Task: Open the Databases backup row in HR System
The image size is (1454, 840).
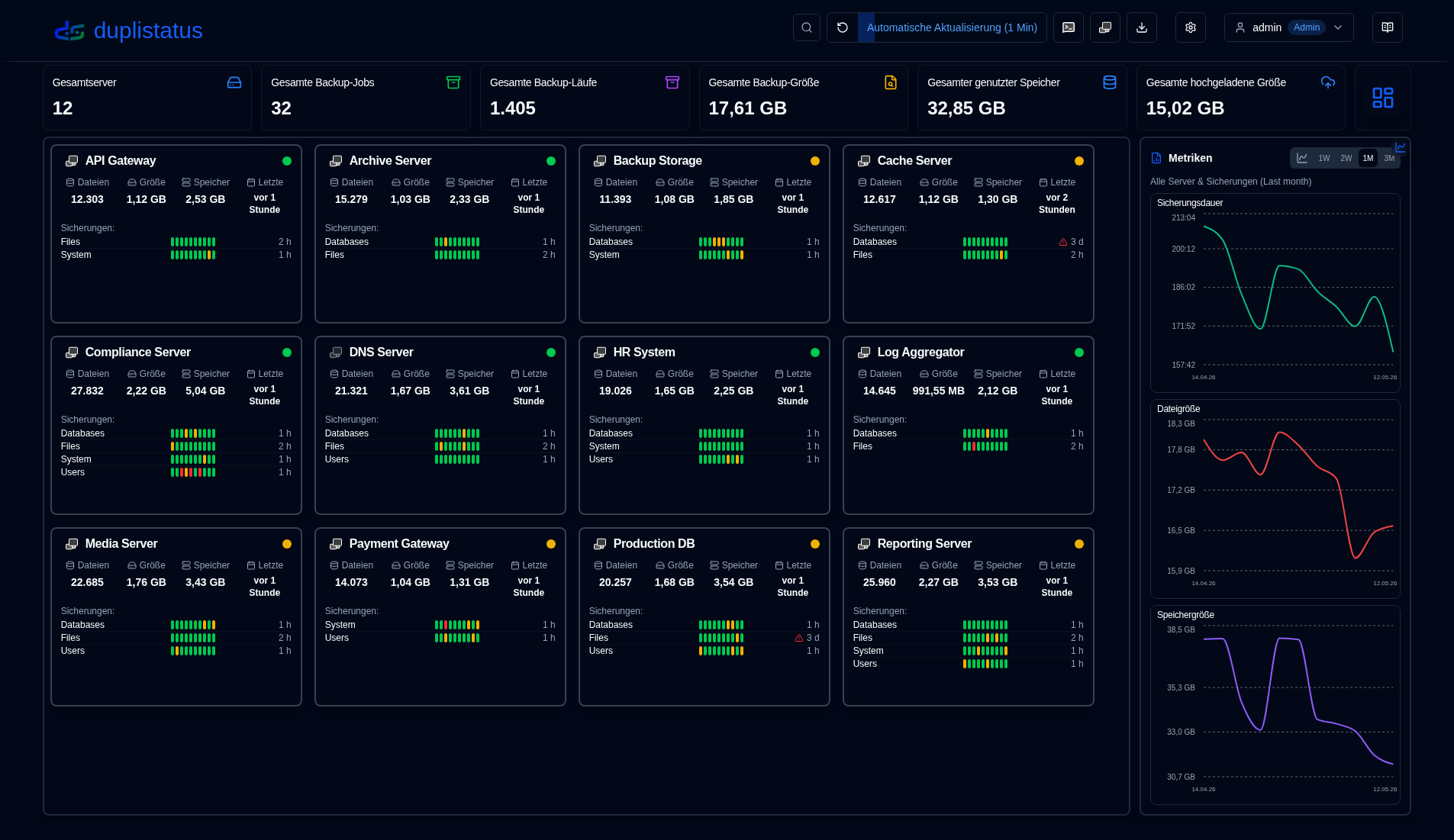Action: click(704, 433)
